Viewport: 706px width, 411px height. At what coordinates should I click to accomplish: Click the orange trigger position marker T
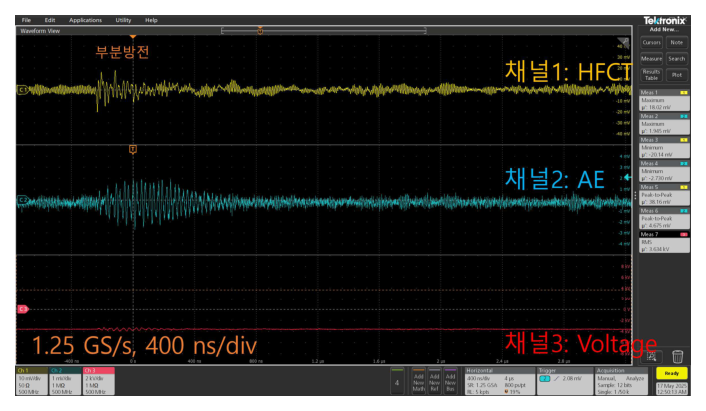coord(132,149)
